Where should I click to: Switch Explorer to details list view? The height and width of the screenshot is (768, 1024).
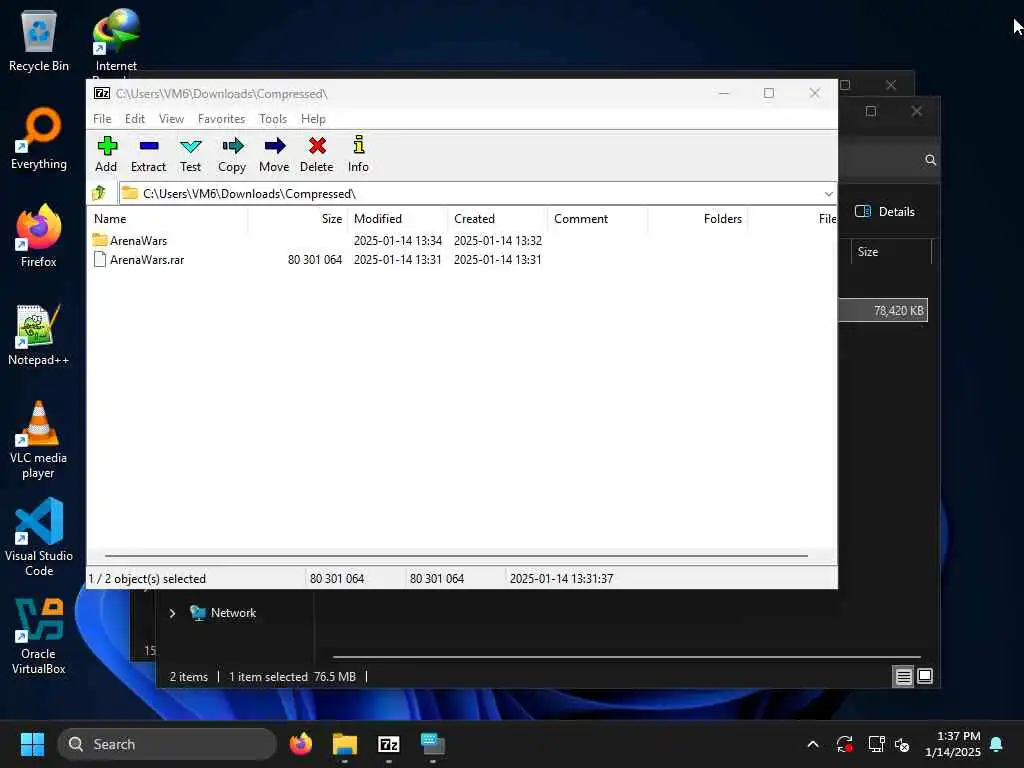click(903, 677)
